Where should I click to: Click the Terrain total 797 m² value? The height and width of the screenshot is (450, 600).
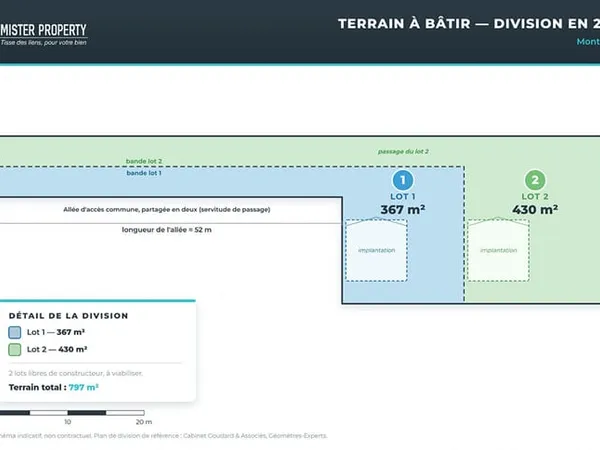coord(83,387)
